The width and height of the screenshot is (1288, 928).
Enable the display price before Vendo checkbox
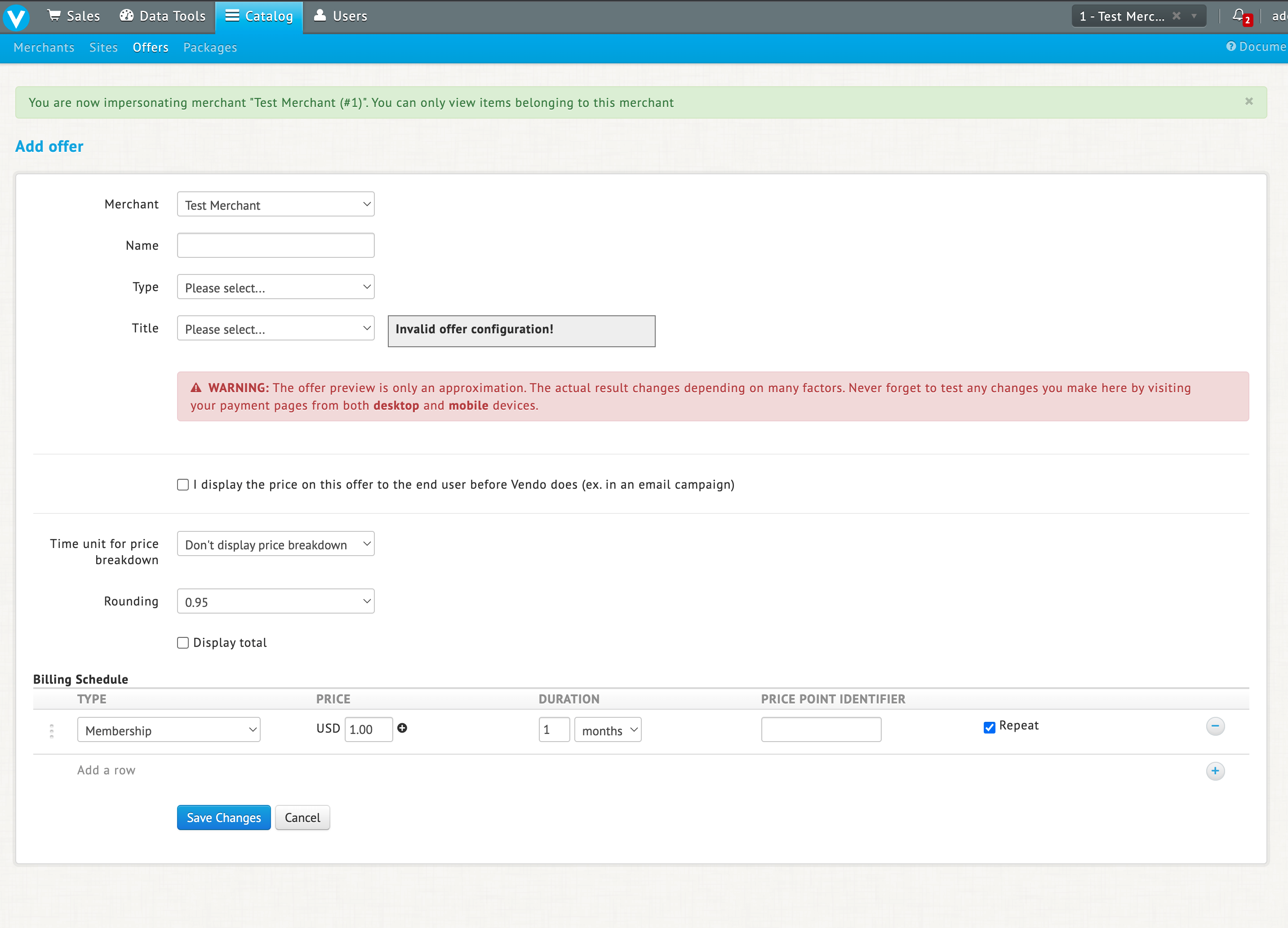point(183,485)
